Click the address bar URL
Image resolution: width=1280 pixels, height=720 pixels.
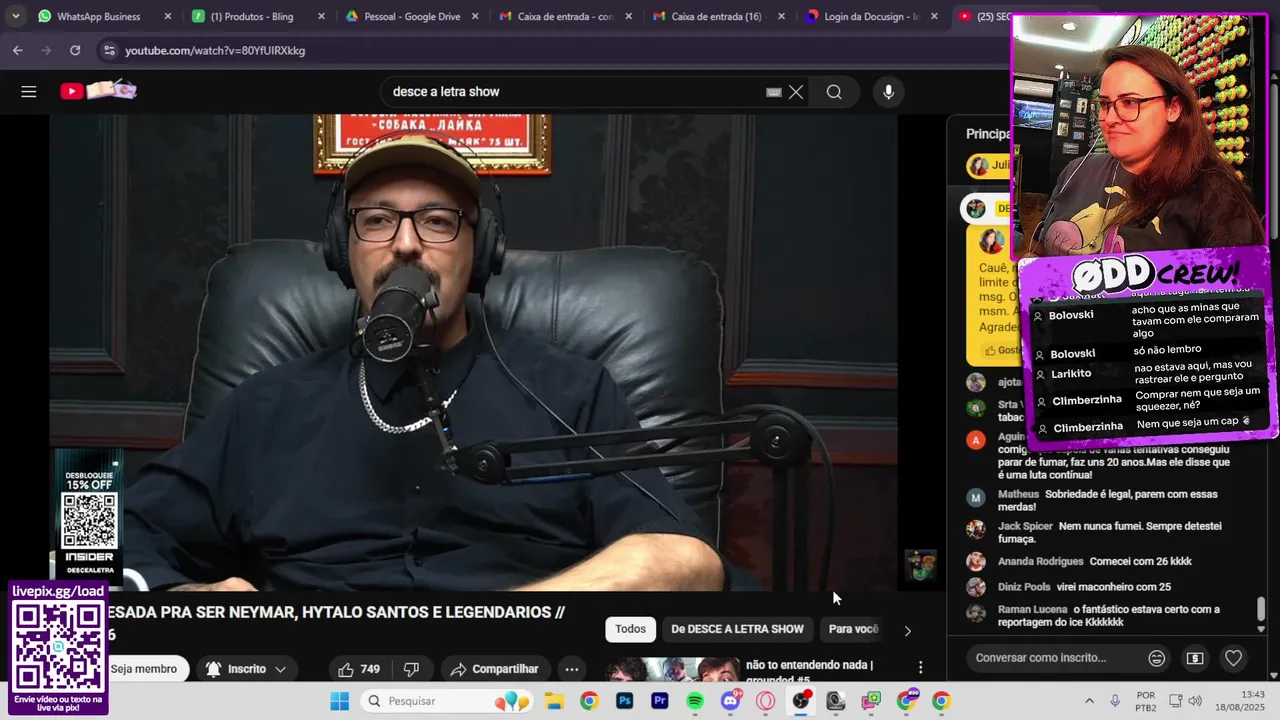(215, 50)
